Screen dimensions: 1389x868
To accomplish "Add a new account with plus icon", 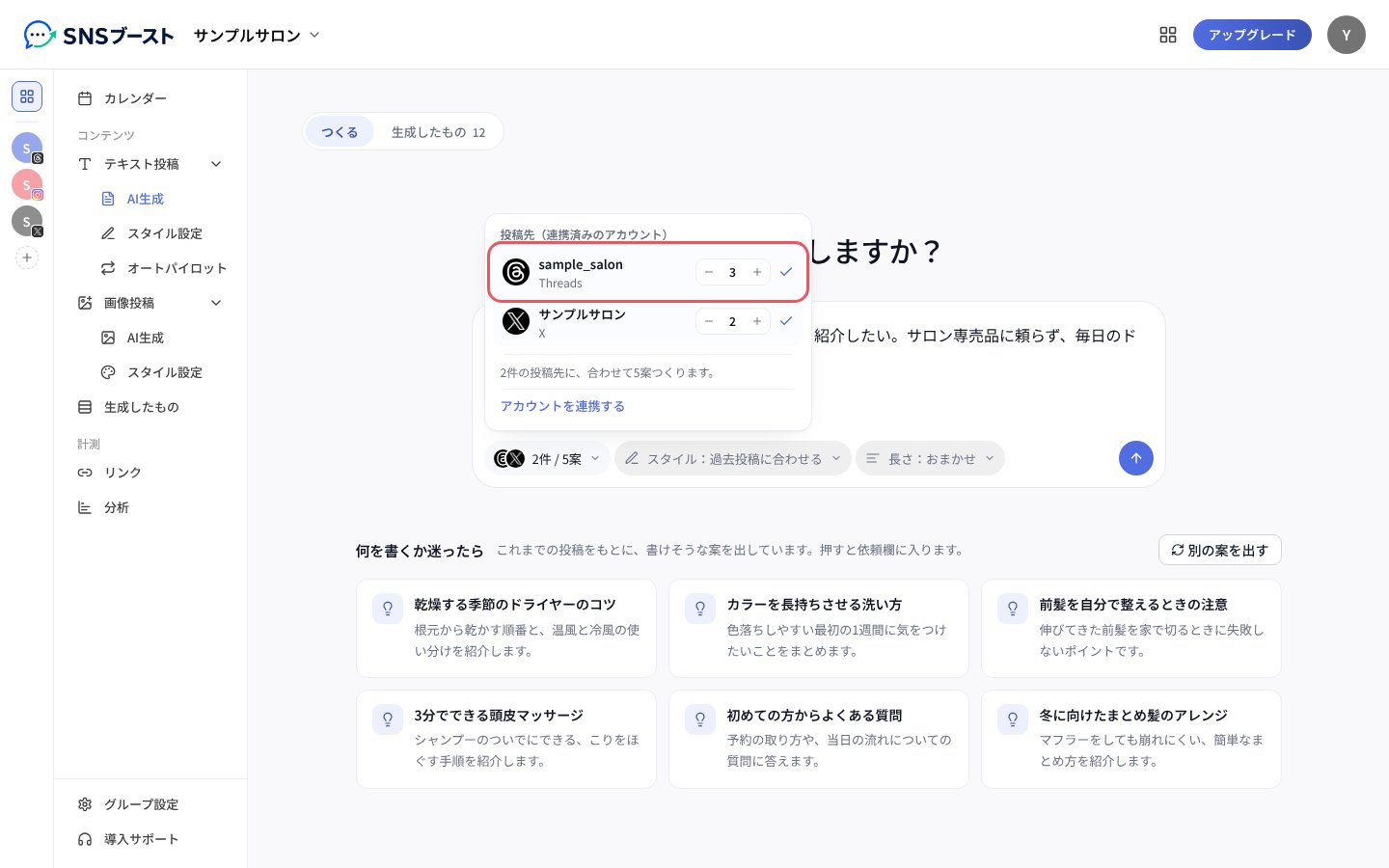I will [x=27, y=258].
